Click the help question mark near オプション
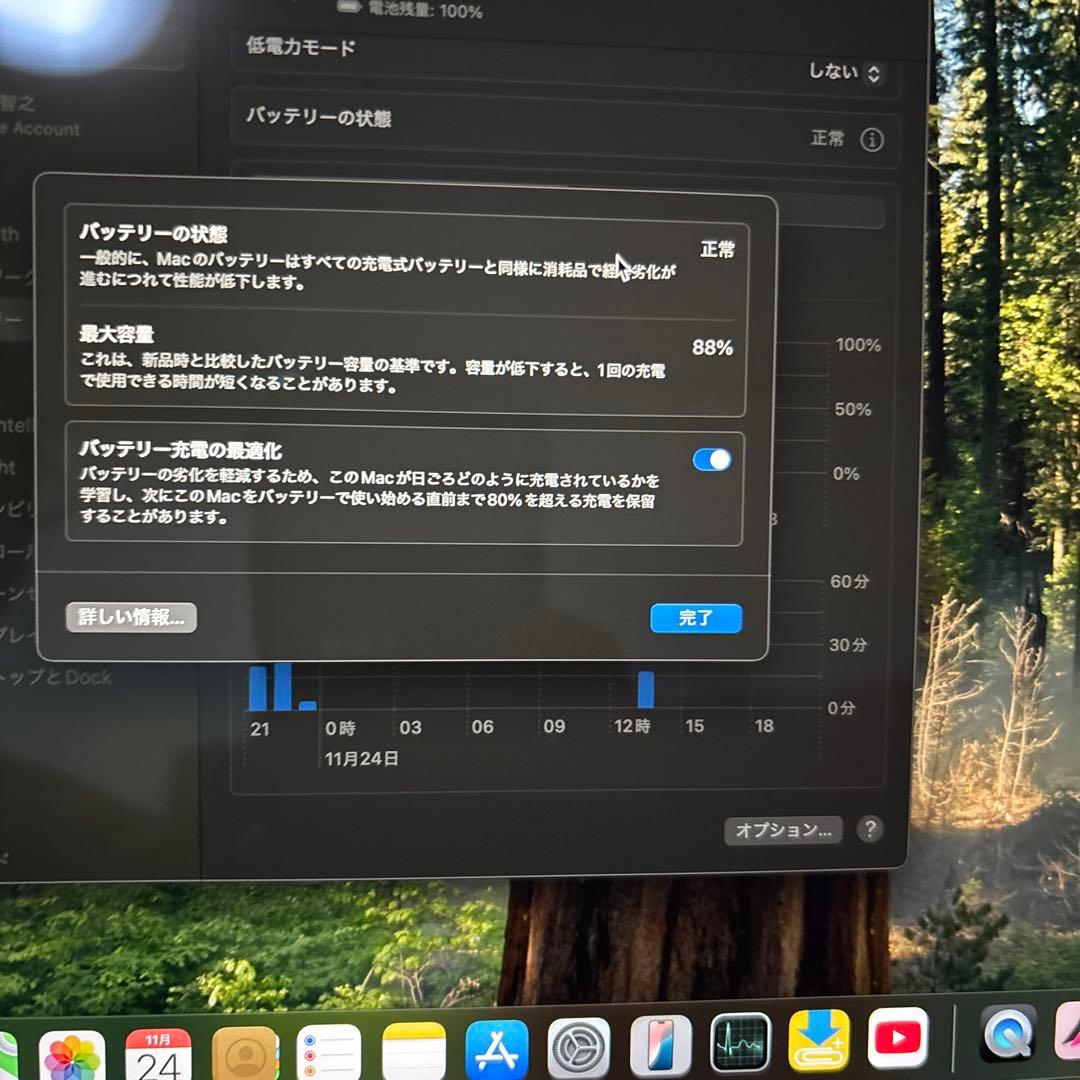This screenshot has height=1080, width=1080. 869,831
